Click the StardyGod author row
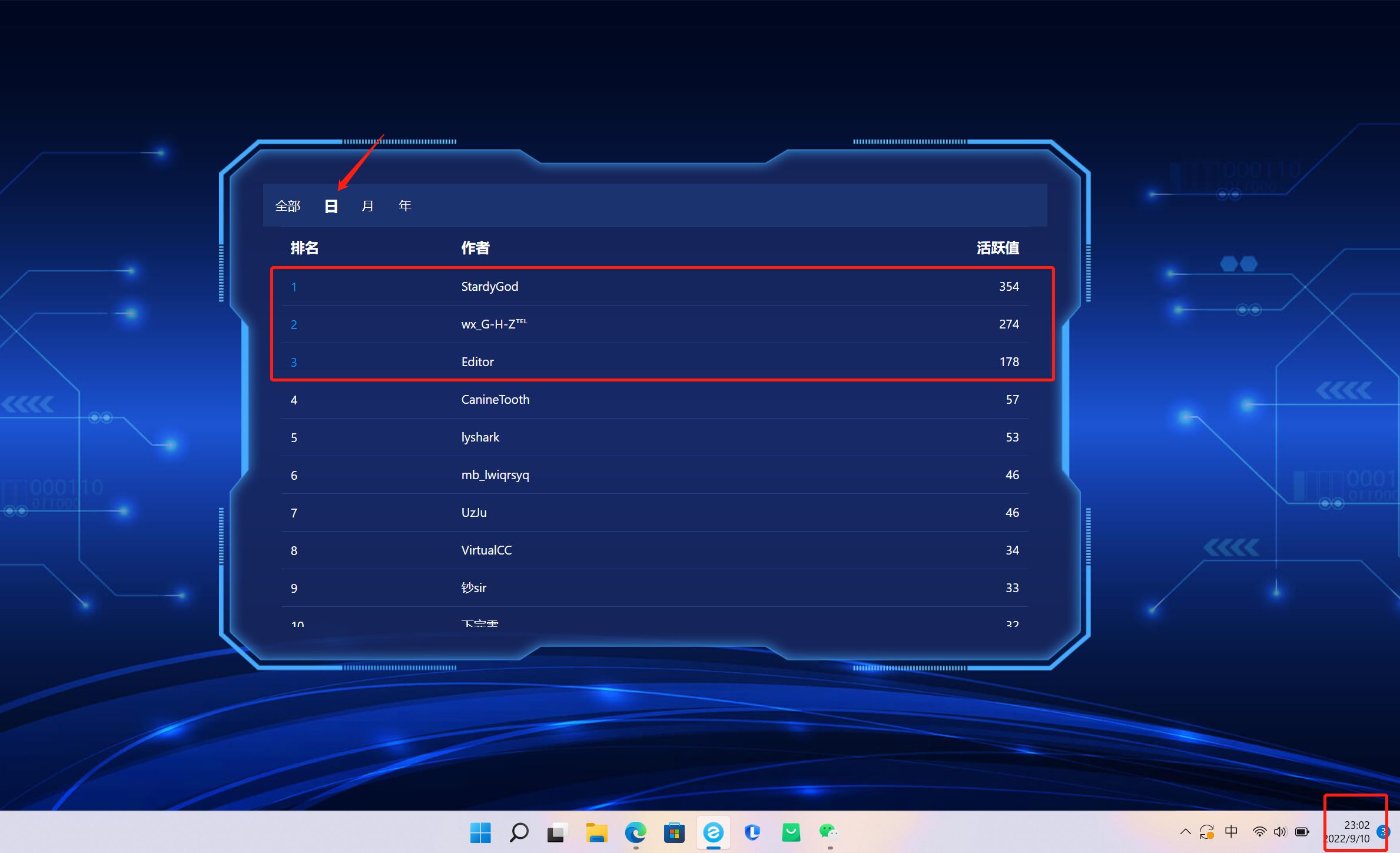 click(489, 287)
